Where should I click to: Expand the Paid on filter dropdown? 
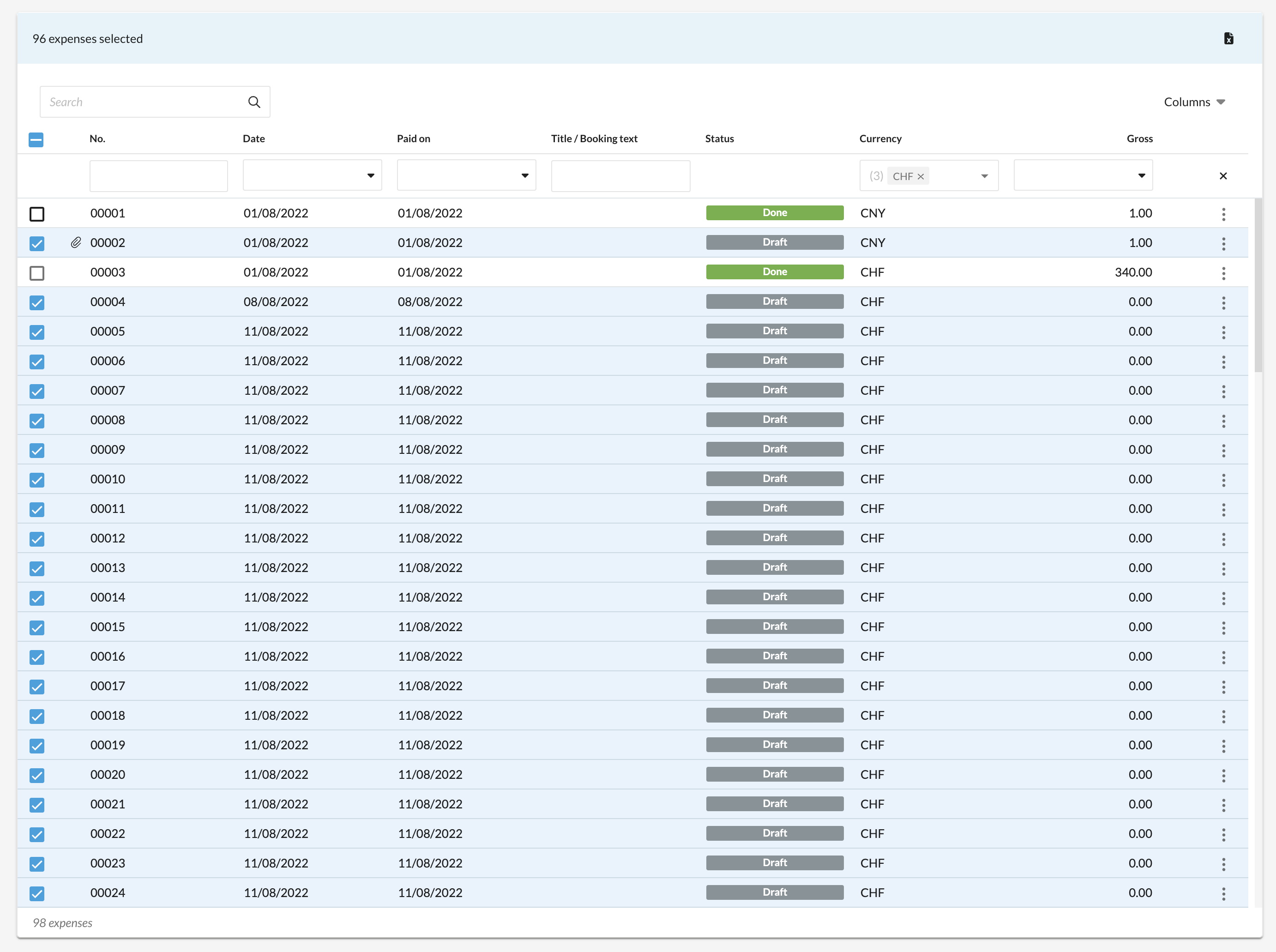click(x=525, y=176)
